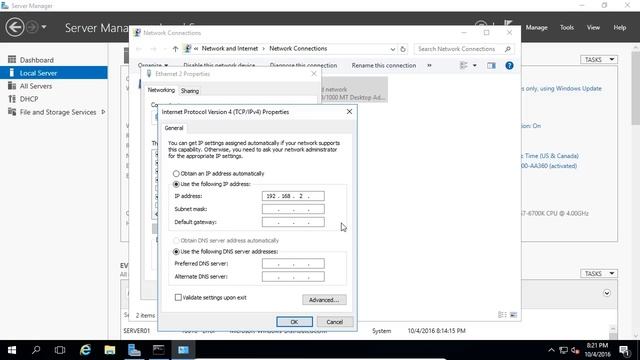The width and height of the screenshot is (640, 360).
Task: Select Use the following IP address
Action: point(211,184)
